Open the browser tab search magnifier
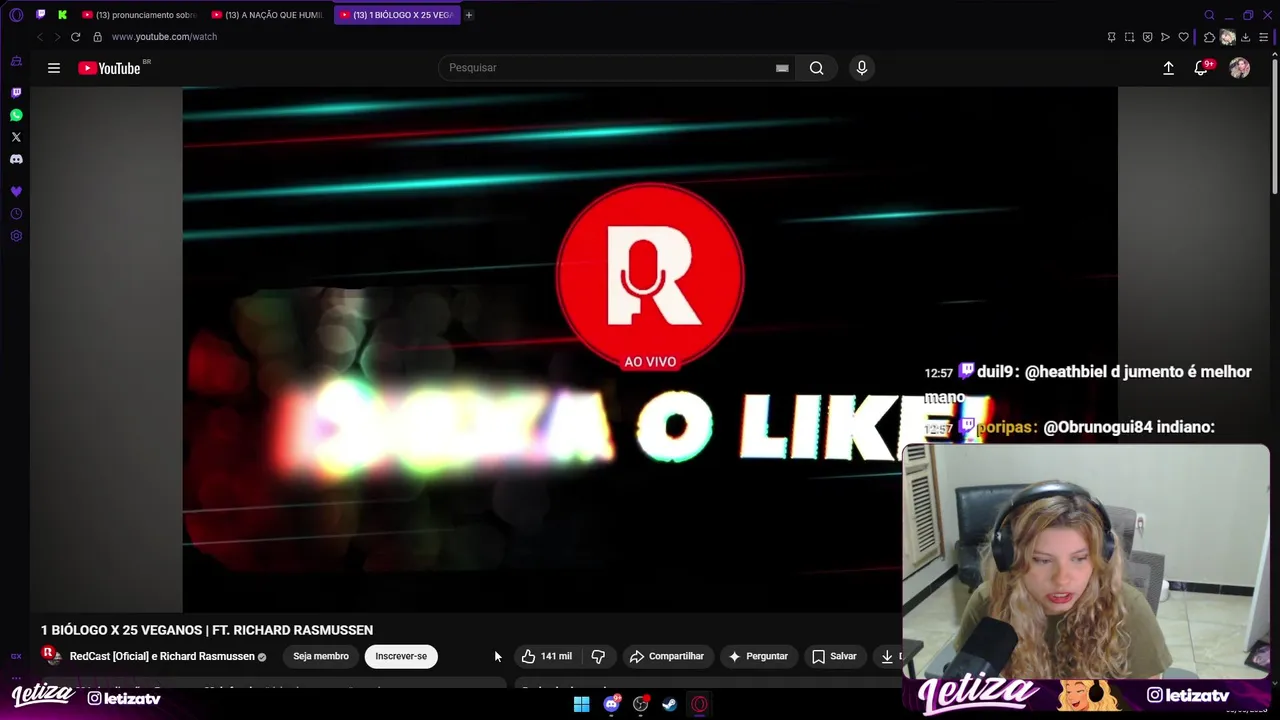The width and height of the screenshot is (1280, 720). point(1209,15)
